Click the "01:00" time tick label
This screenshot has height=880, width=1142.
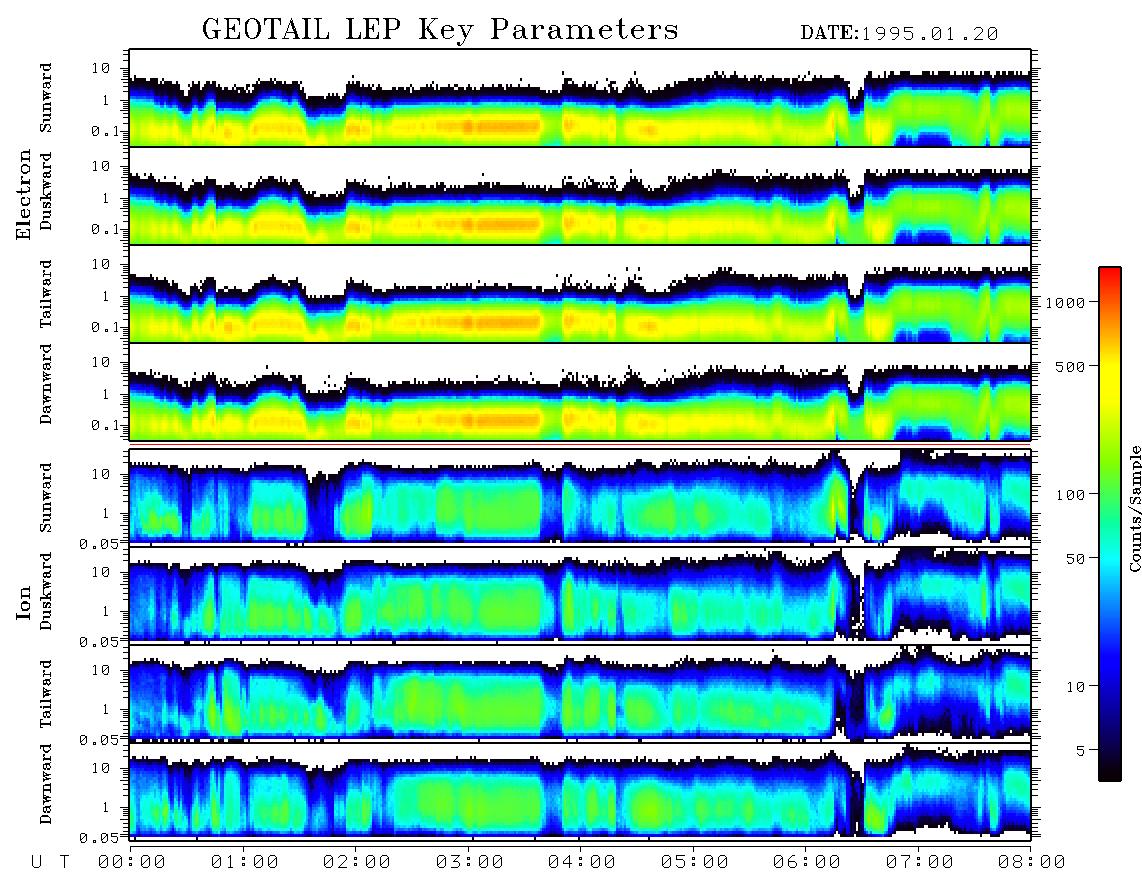[x=245, y=863]
